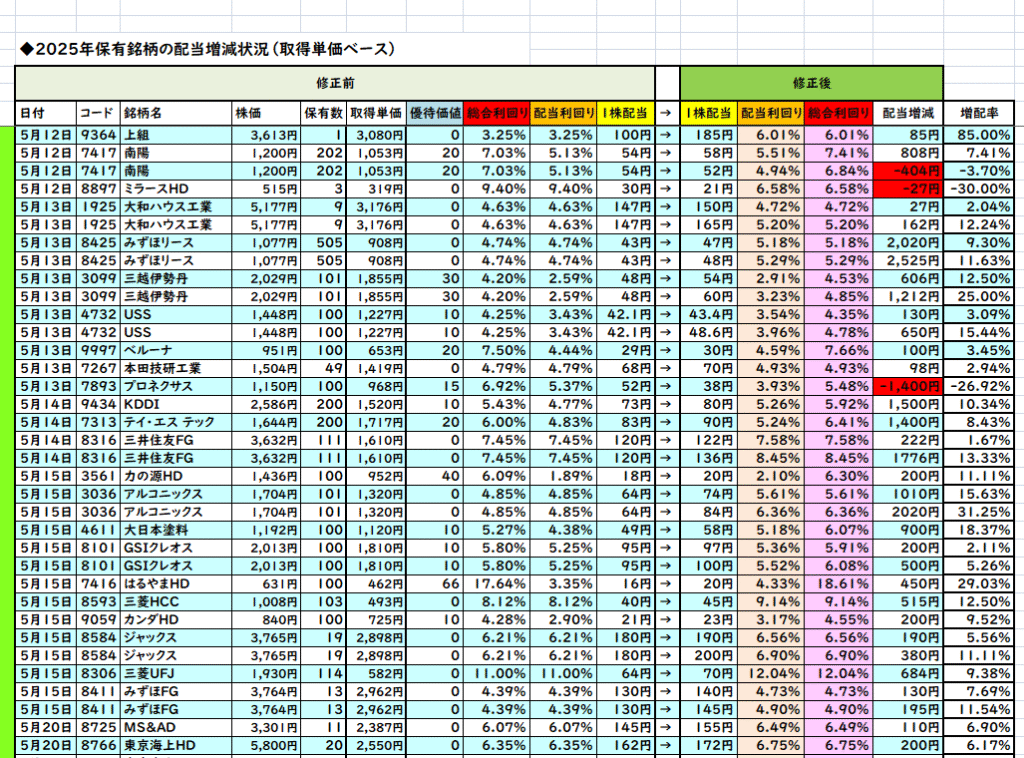Click stock name はるやまHD
The width and height of the screenshot is (1024, 758).
176,584
